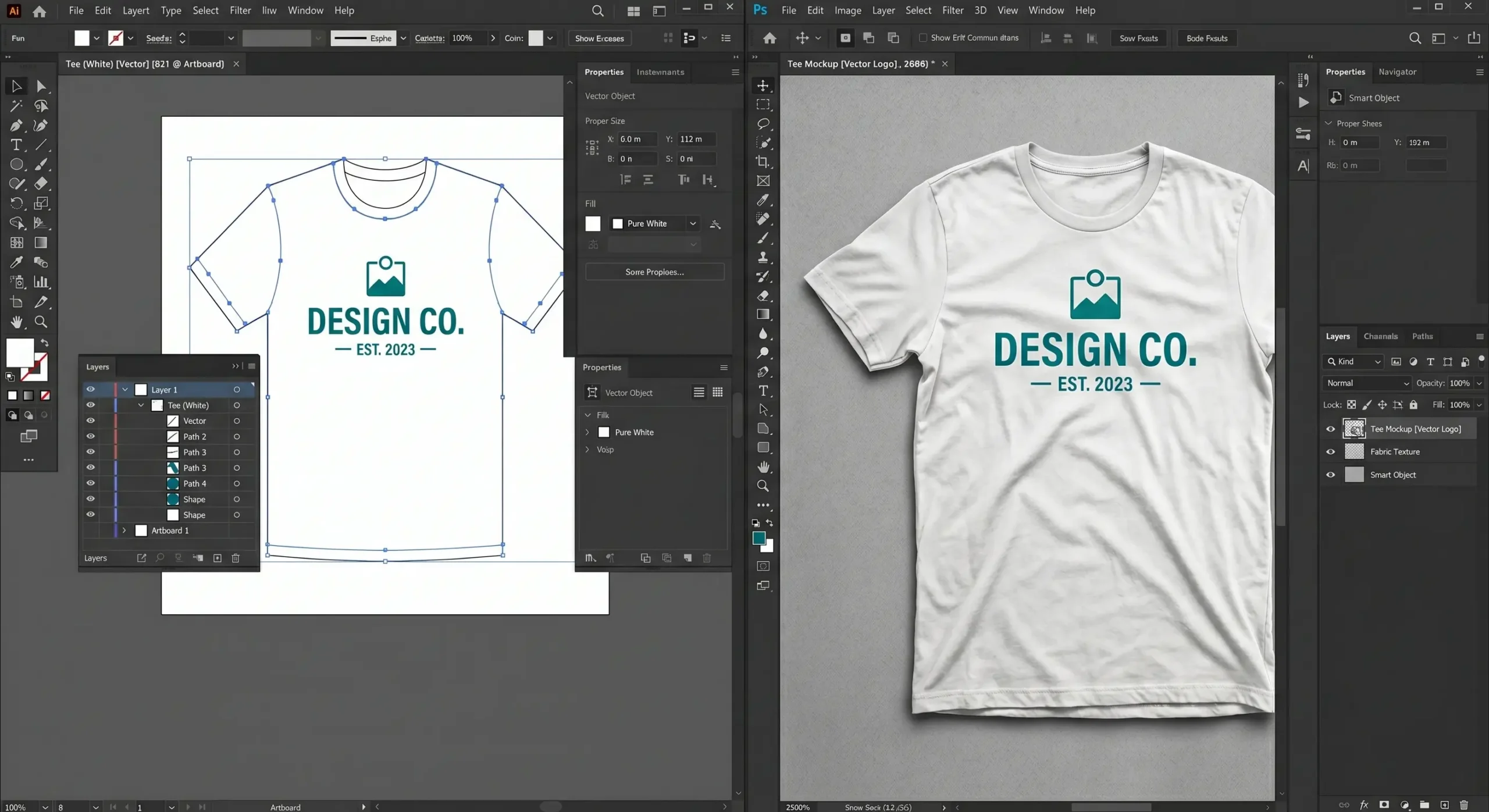
Task: Open the Photoshop Image menu
Action: pyautogui.click(x=847, y=10)
